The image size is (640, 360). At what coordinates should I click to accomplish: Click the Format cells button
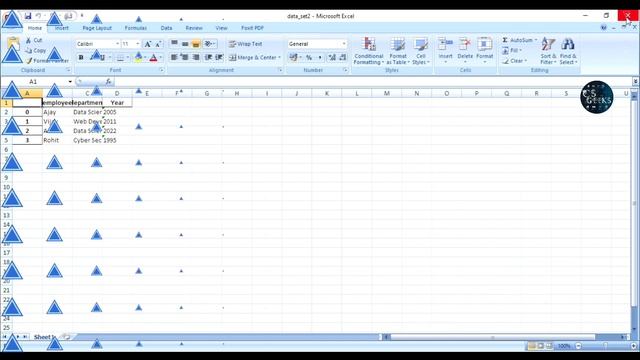pyautogui.click(x=484, y=51)
